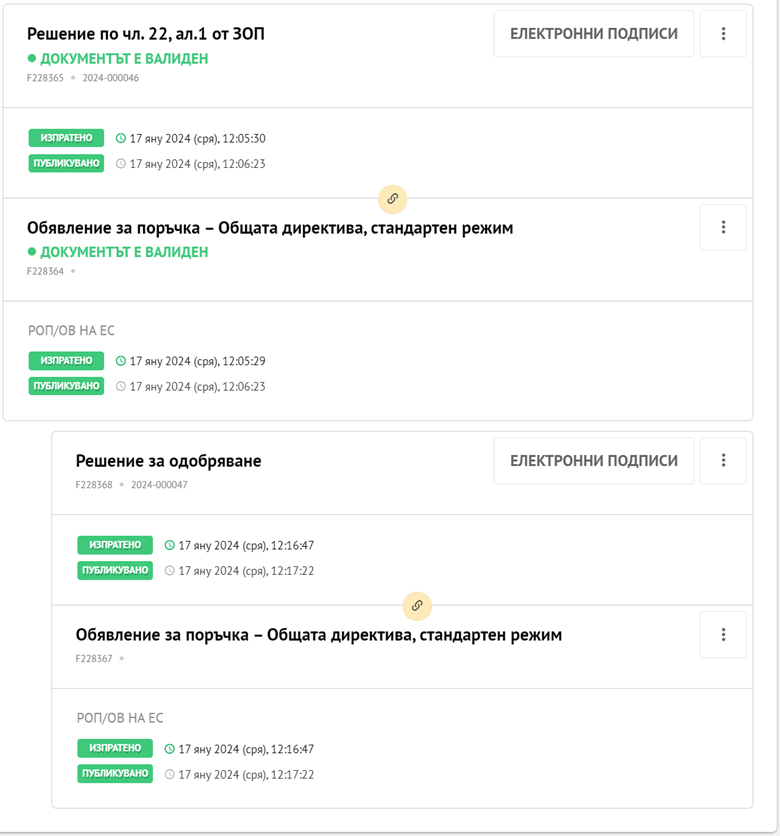
Task: Open second Обявление за поръчка title F228367
Action: 319,635
